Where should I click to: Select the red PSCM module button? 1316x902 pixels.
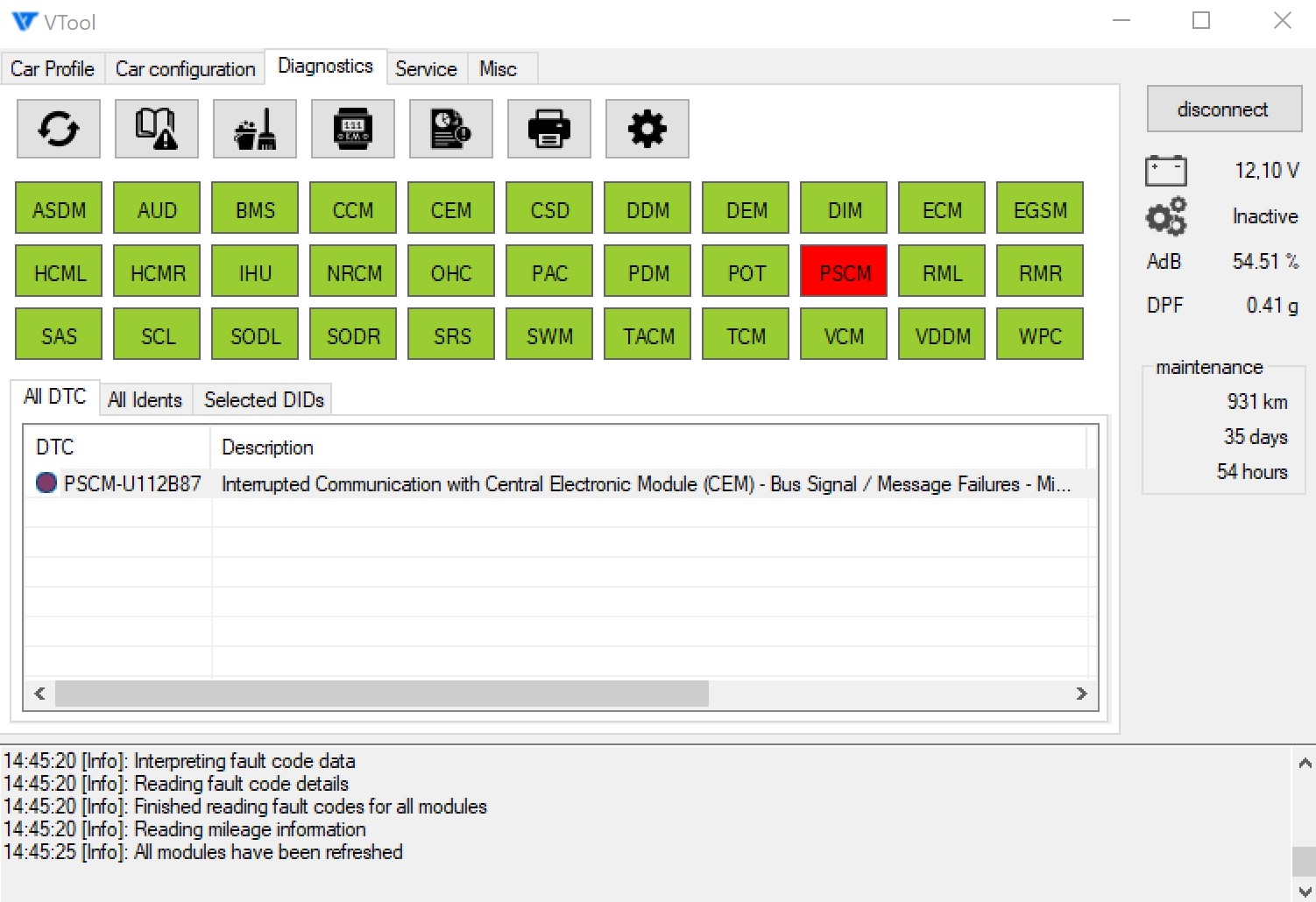(844, 272)
